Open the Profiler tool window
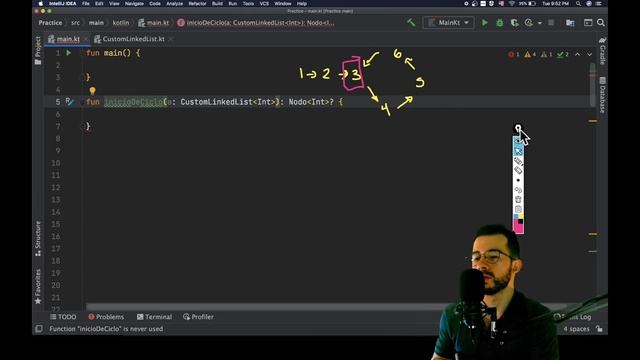Screen dimensions: 640x360 coord(198,317)
